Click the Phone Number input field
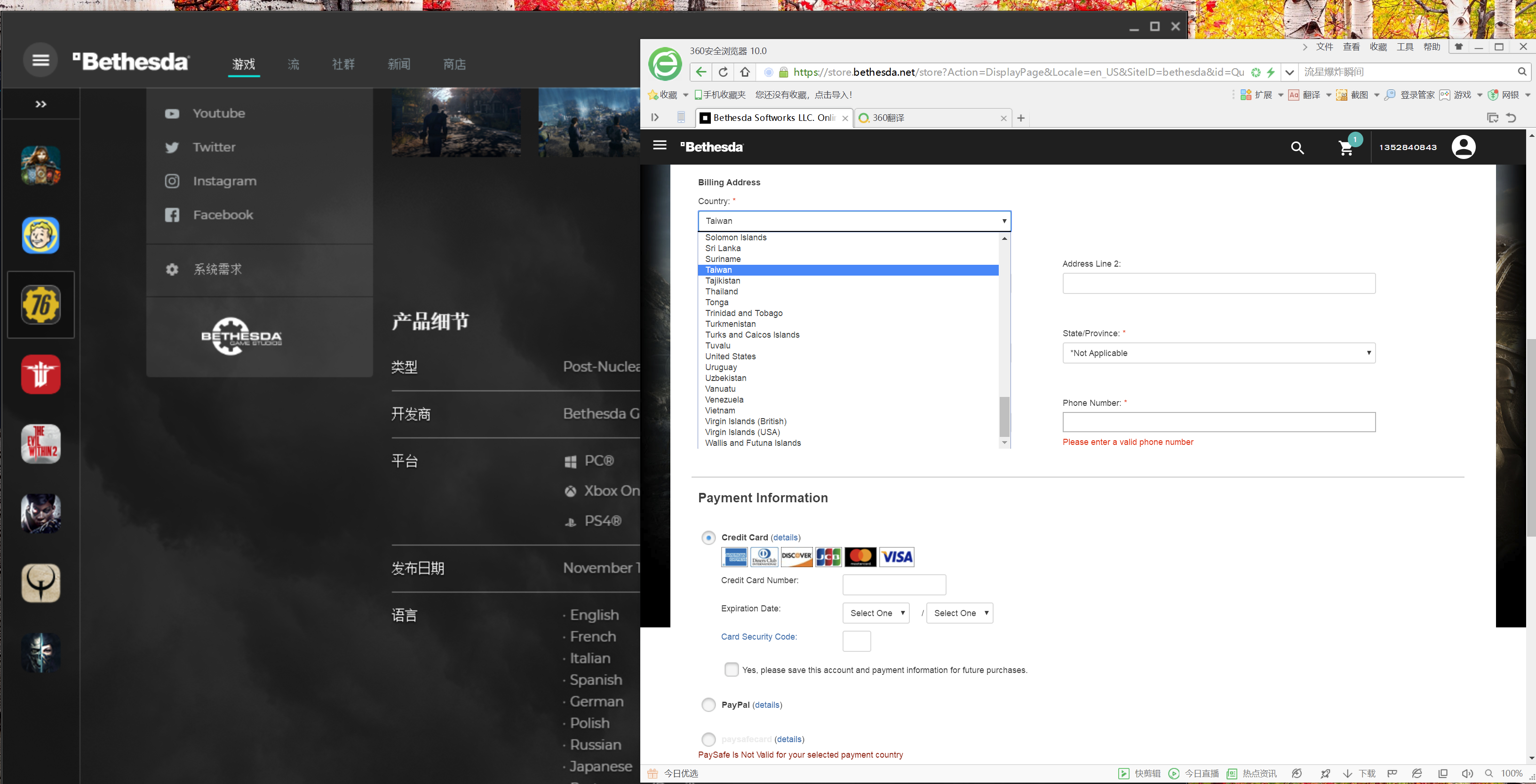This screenshot has width=1536, height=784. [x=1218, y=422]
